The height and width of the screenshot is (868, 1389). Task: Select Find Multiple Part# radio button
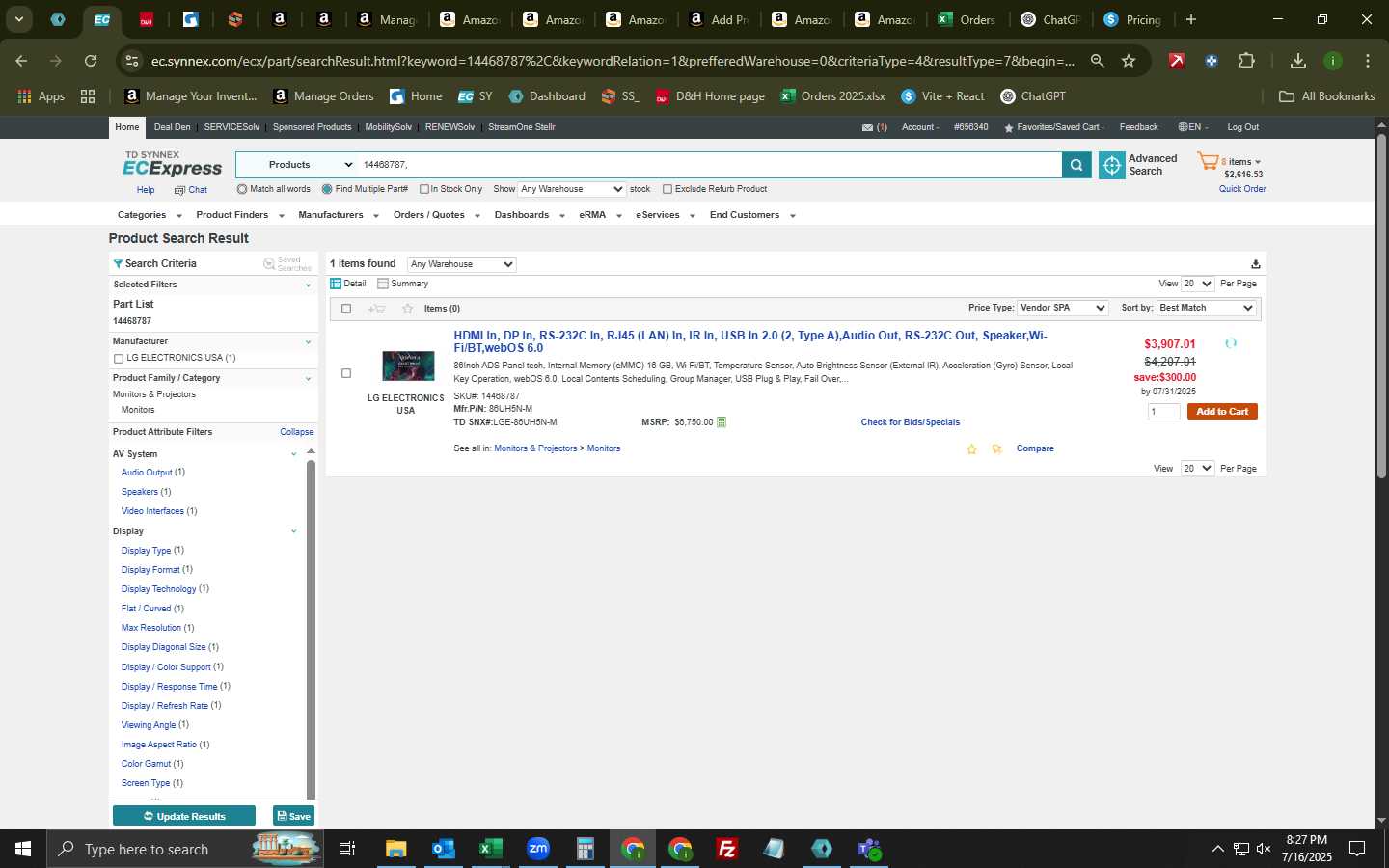[327, 189]
